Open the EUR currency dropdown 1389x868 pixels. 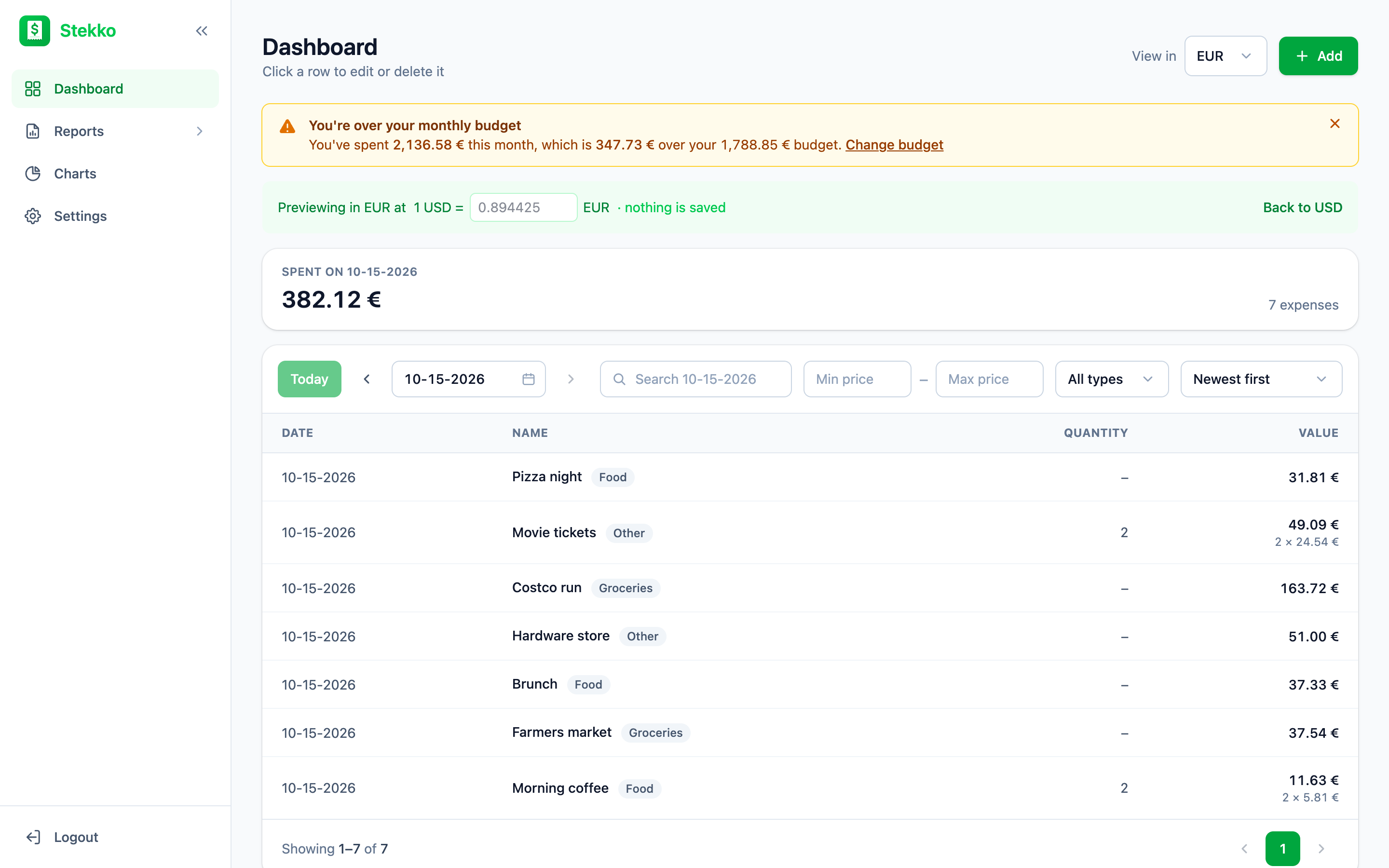click(x=1226, y=55)
